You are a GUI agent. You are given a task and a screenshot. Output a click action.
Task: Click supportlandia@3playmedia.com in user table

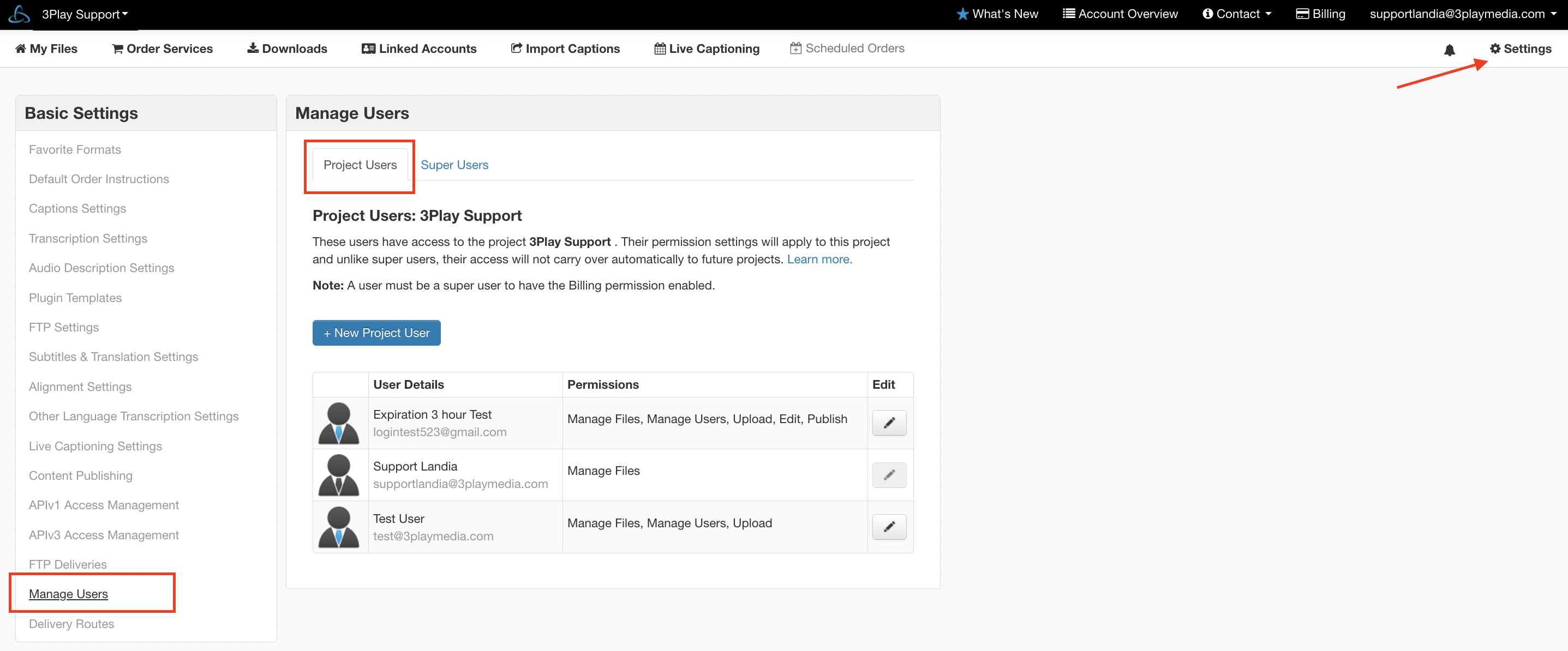[x=460, y=484]
